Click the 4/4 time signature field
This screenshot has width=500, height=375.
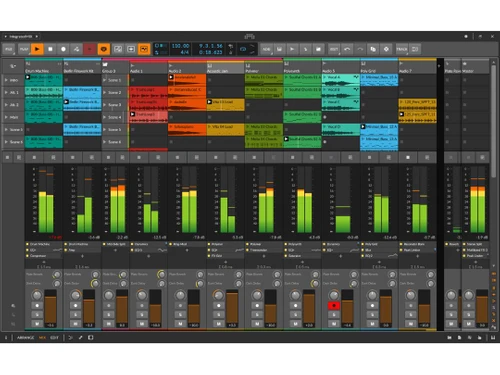[x=184, y=52]
